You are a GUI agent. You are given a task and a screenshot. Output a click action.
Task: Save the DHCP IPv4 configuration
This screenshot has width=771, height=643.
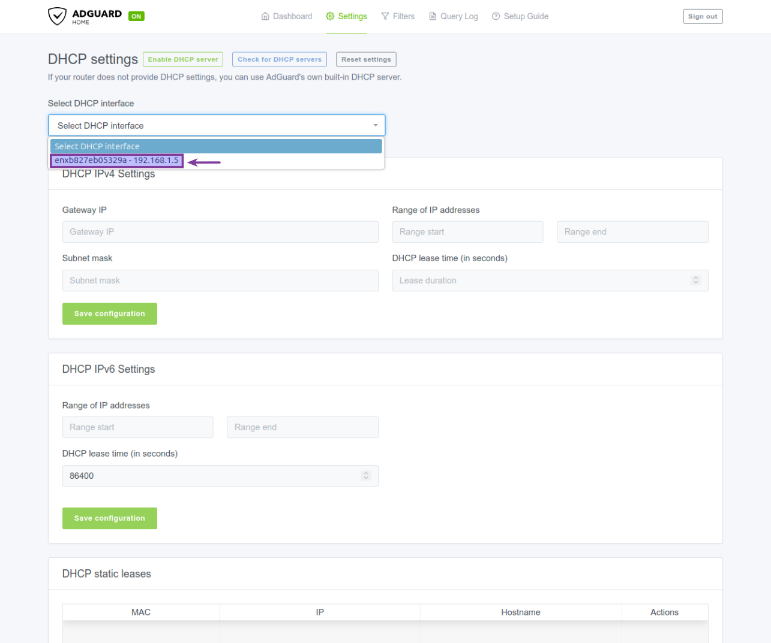point(109,313)
